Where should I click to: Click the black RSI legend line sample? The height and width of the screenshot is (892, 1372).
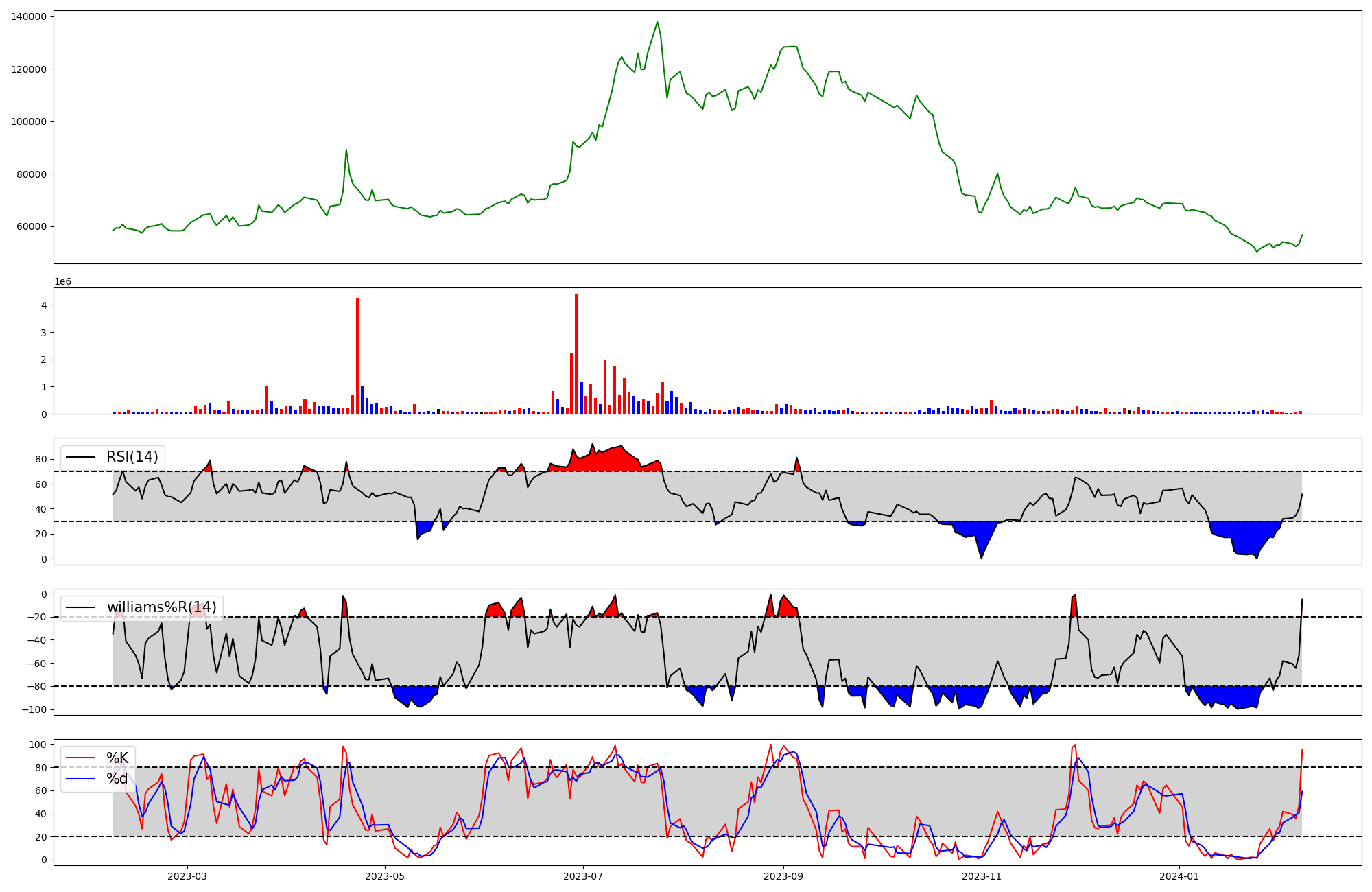(x=80, y=458)
